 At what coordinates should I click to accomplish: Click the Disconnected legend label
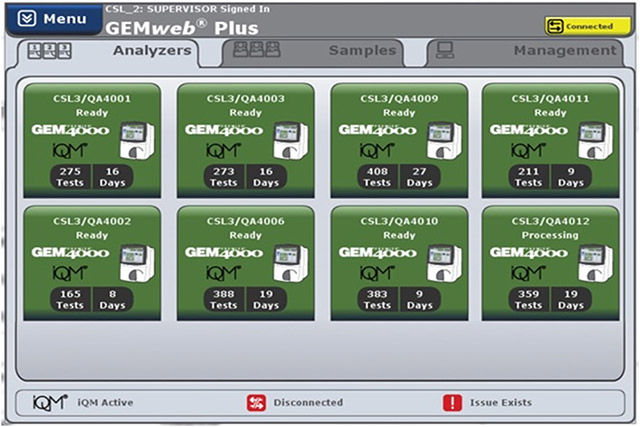308,403
